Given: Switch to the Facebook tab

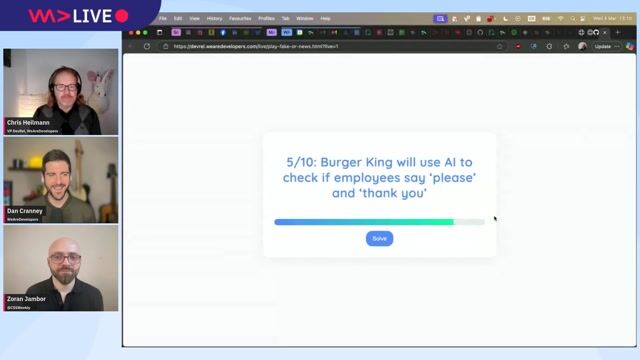Looking at the screenshot, I should 223,32.
